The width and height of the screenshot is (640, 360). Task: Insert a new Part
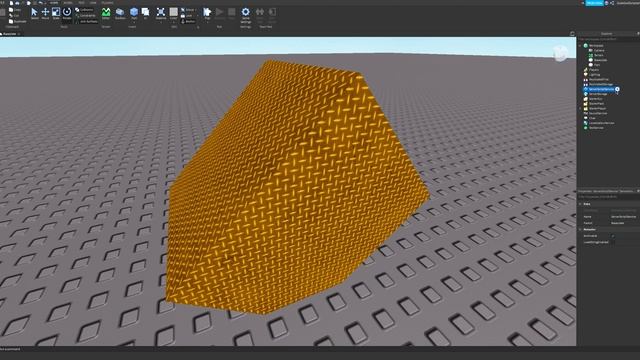coord(134,12)
